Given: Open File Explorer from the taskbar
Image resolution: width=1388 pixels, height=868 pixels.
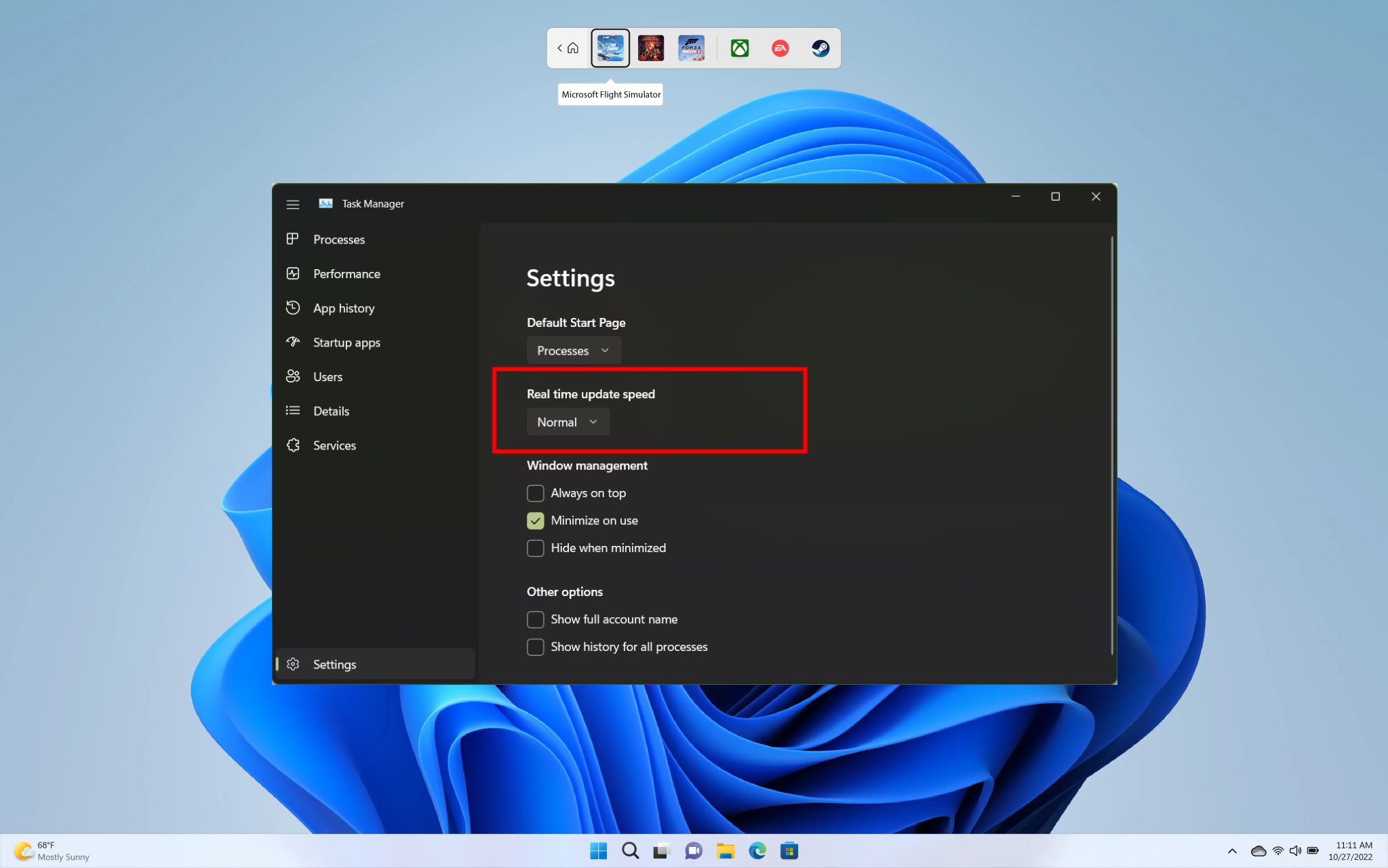Looking at the screenshot, I should (x=726, y=850).
